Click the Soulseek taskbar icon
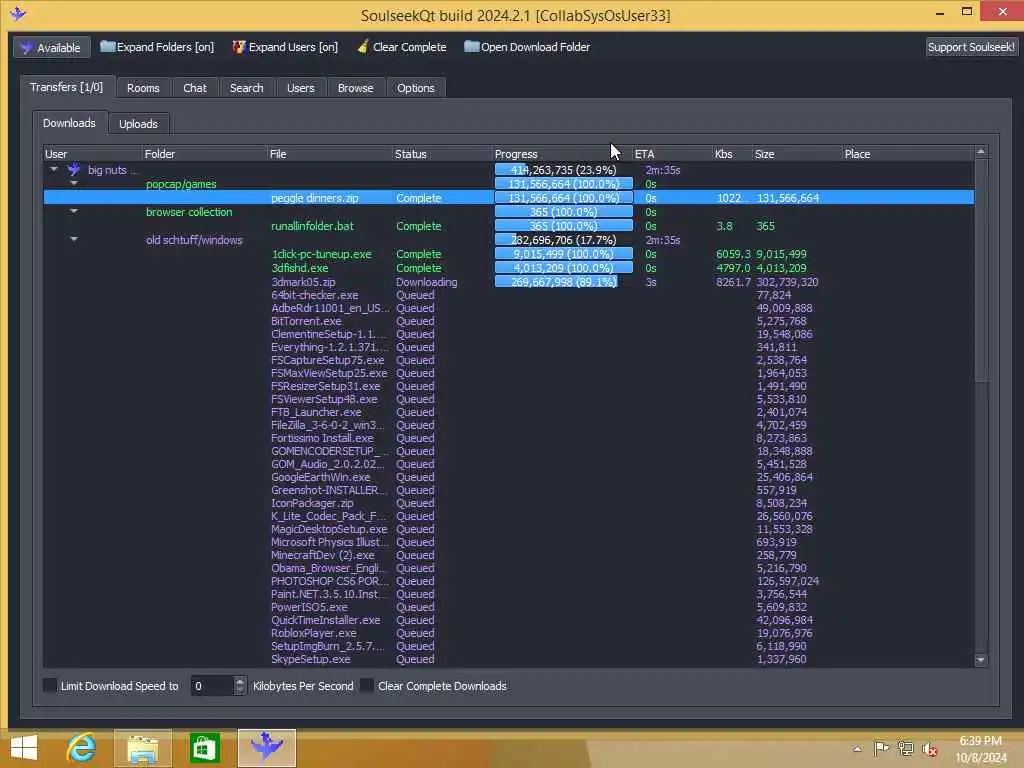1024x768 pixels. [266, 748]
